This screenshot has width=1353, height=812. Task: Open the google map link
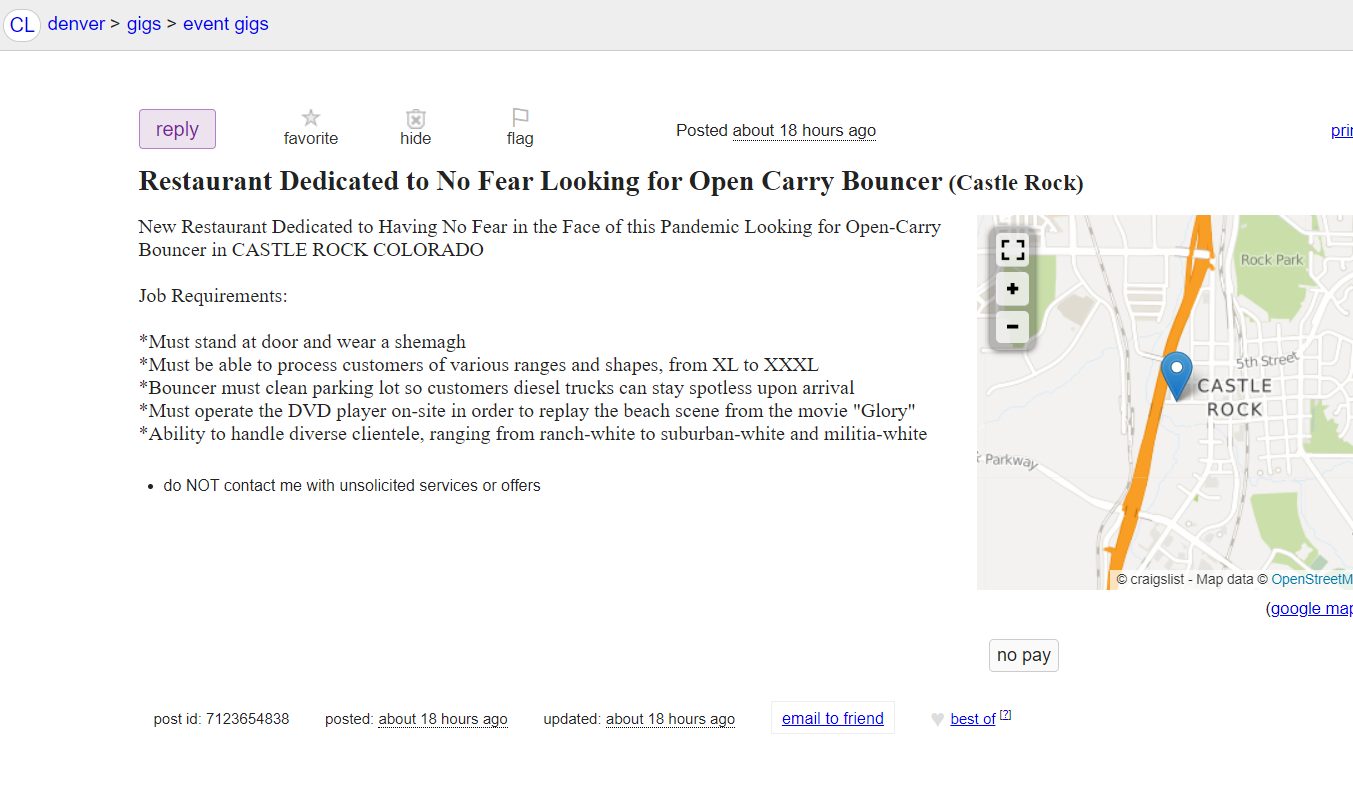coord(1311,608)
